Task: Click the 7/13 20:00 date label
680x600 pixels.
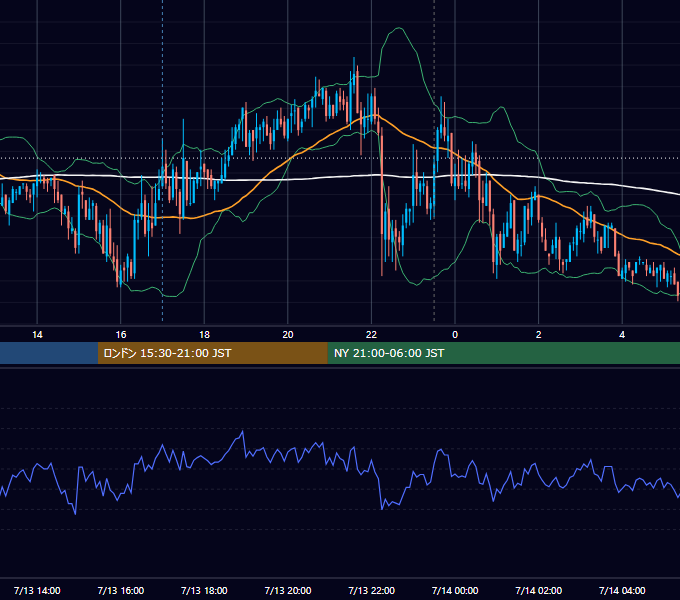Action: point(288,590)
